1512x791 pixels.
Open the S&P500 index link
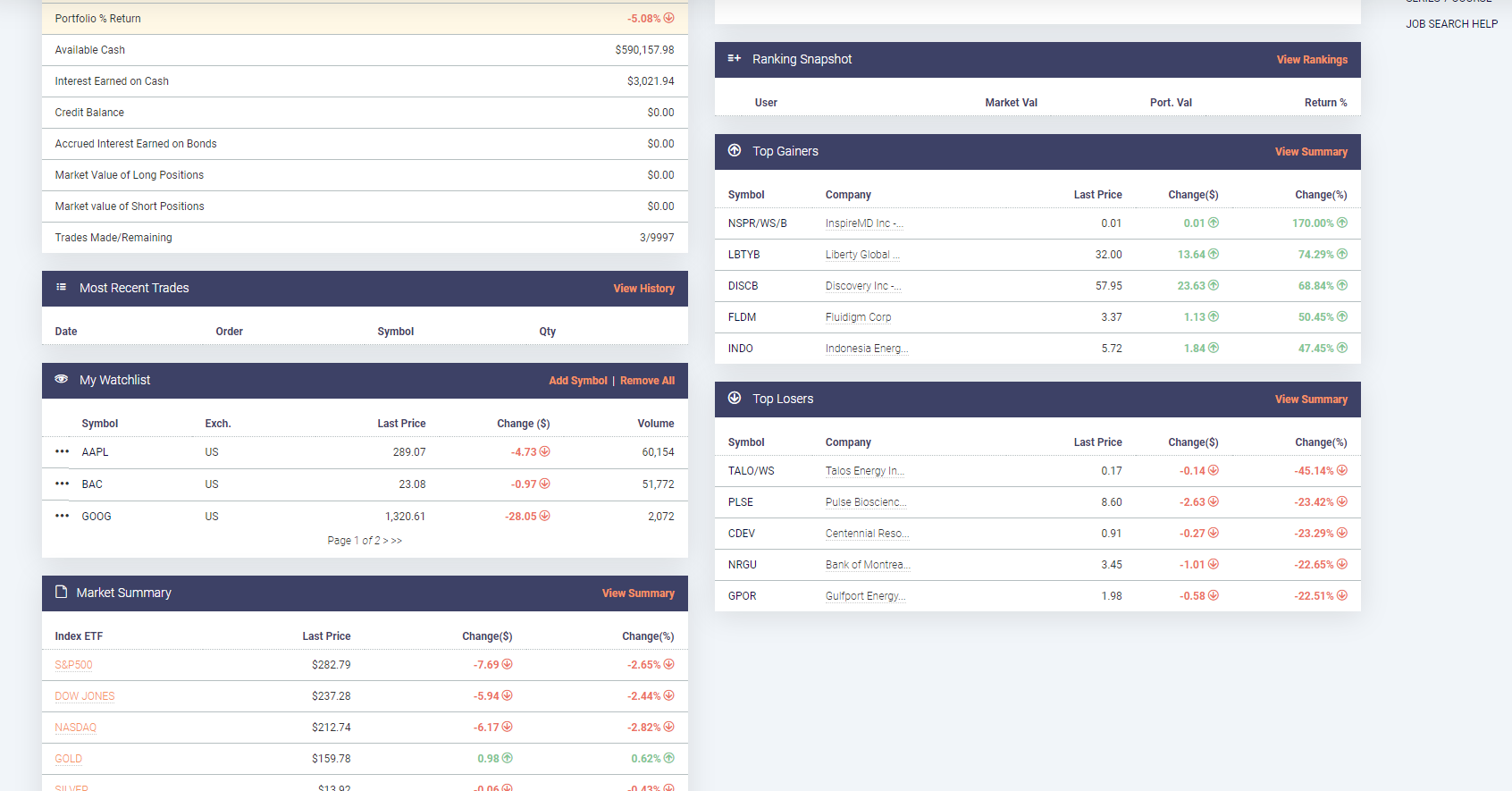(73, 665)
